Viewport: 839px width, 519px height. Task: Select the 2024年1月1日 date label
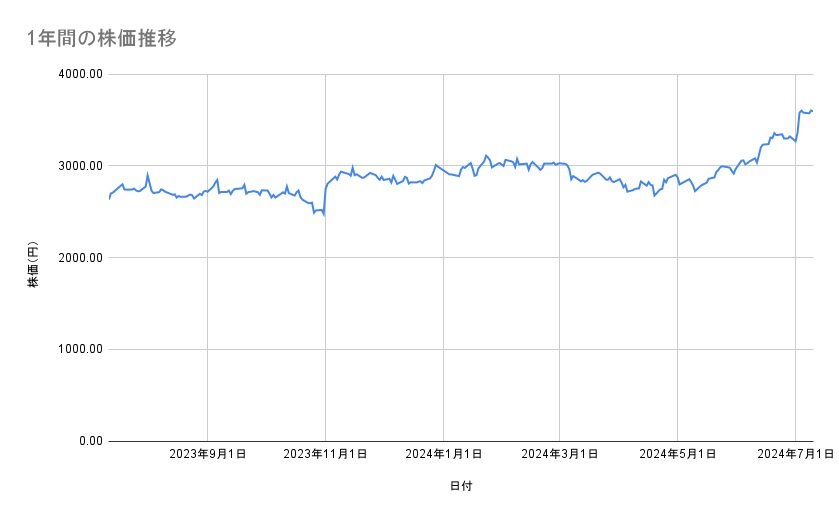[443, 454]
